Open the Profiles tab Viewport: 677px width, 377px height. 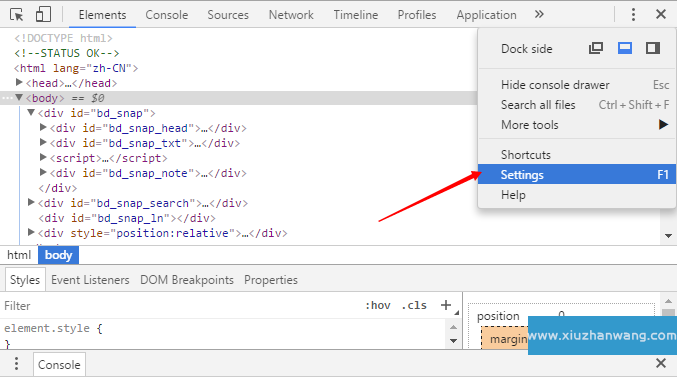[x=417, y=15]
